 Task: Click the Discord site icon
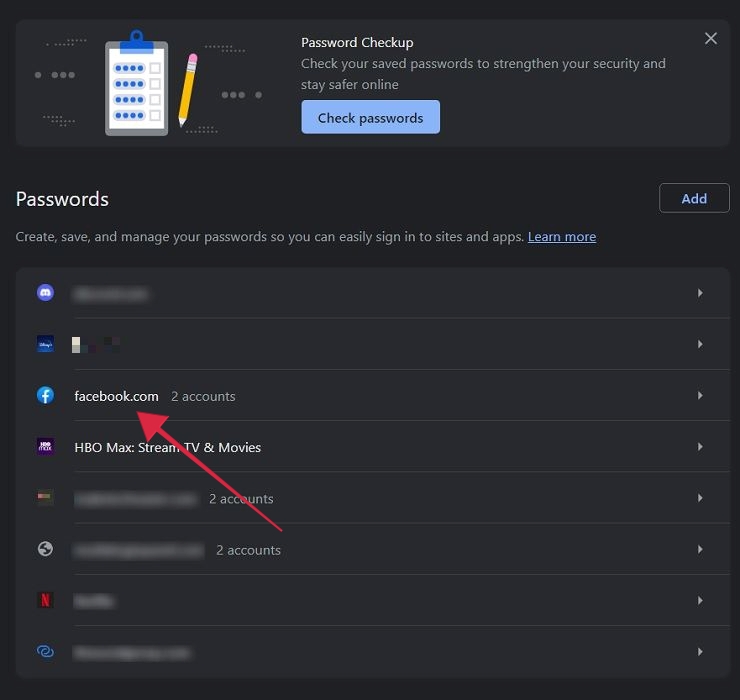45,293
